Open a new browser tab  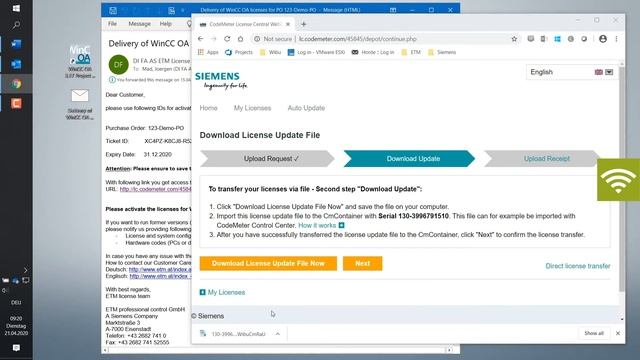[x=303, y=24]
